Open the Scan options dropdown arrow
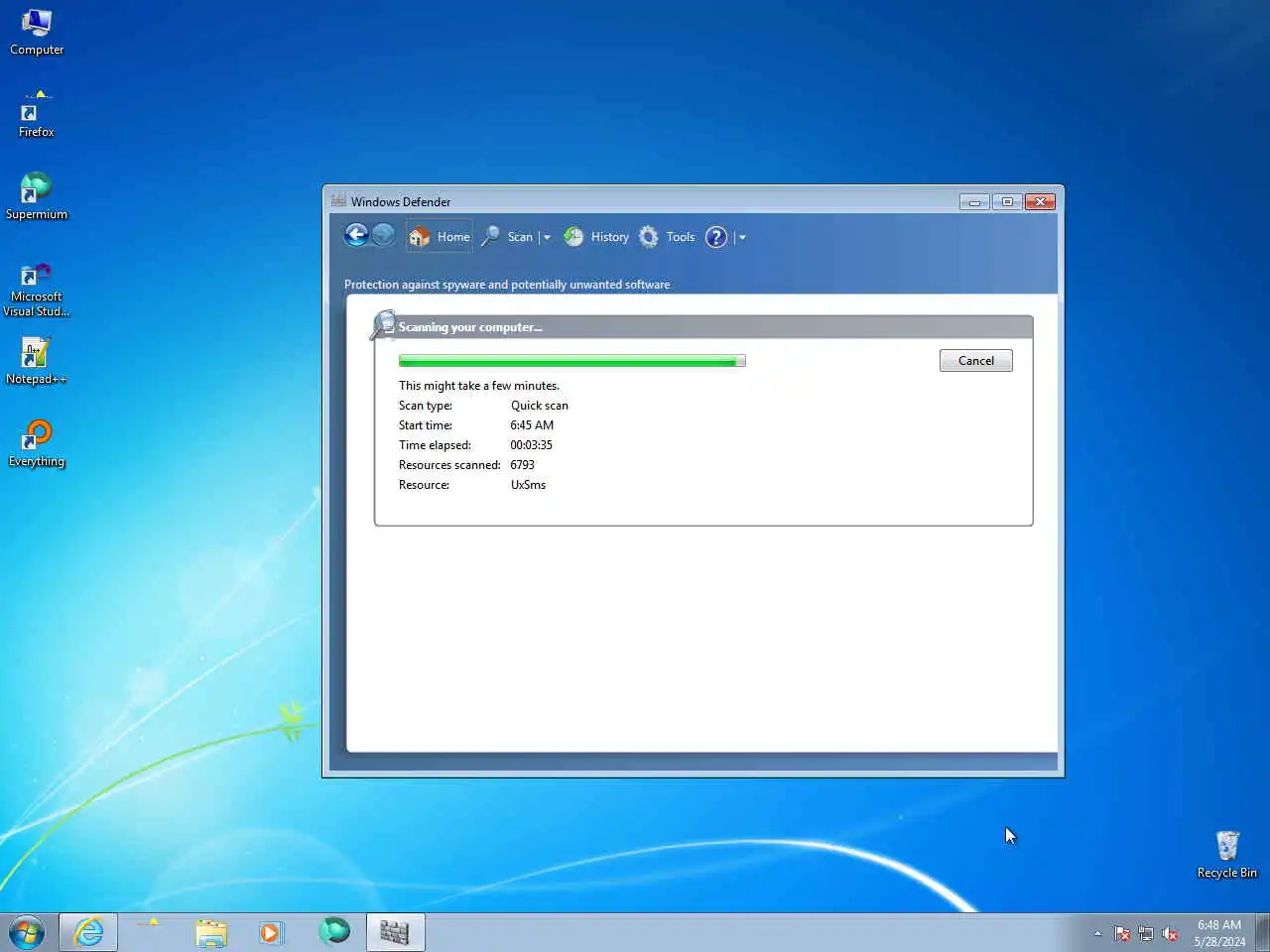This screenshot has height=952, width=1270. click(x=547, y=237)
